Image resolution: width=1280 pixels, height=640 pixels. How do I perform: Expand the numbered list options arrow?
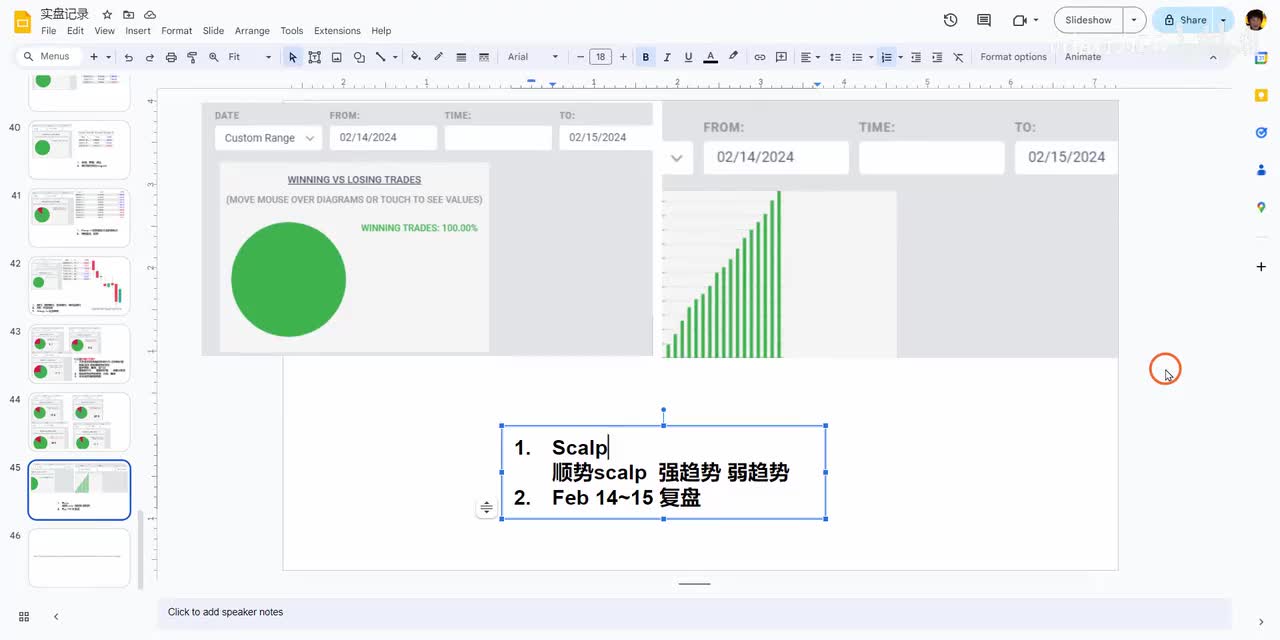click(900, 57)
